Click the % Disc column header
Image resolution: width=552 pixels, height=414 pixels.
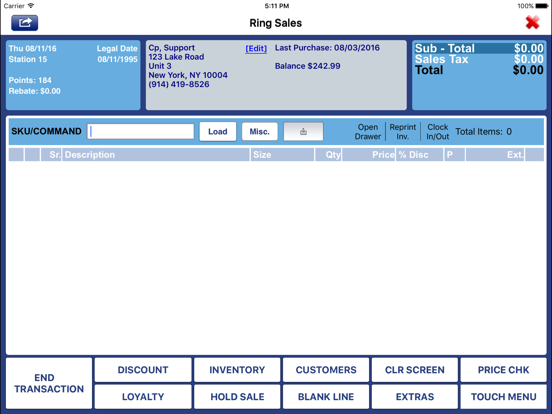(x=420, y=155)
